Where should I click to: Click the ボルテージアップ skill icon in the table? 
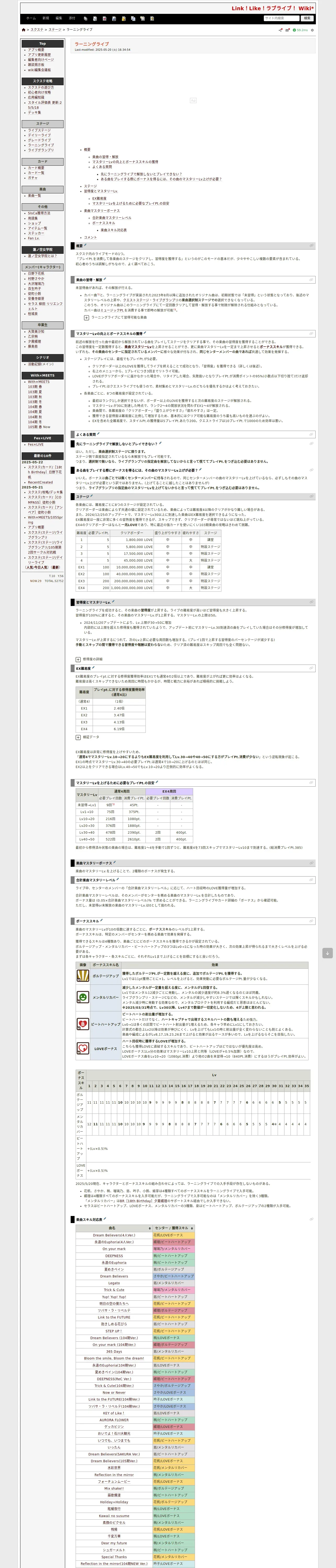click(x=83, y=976)
